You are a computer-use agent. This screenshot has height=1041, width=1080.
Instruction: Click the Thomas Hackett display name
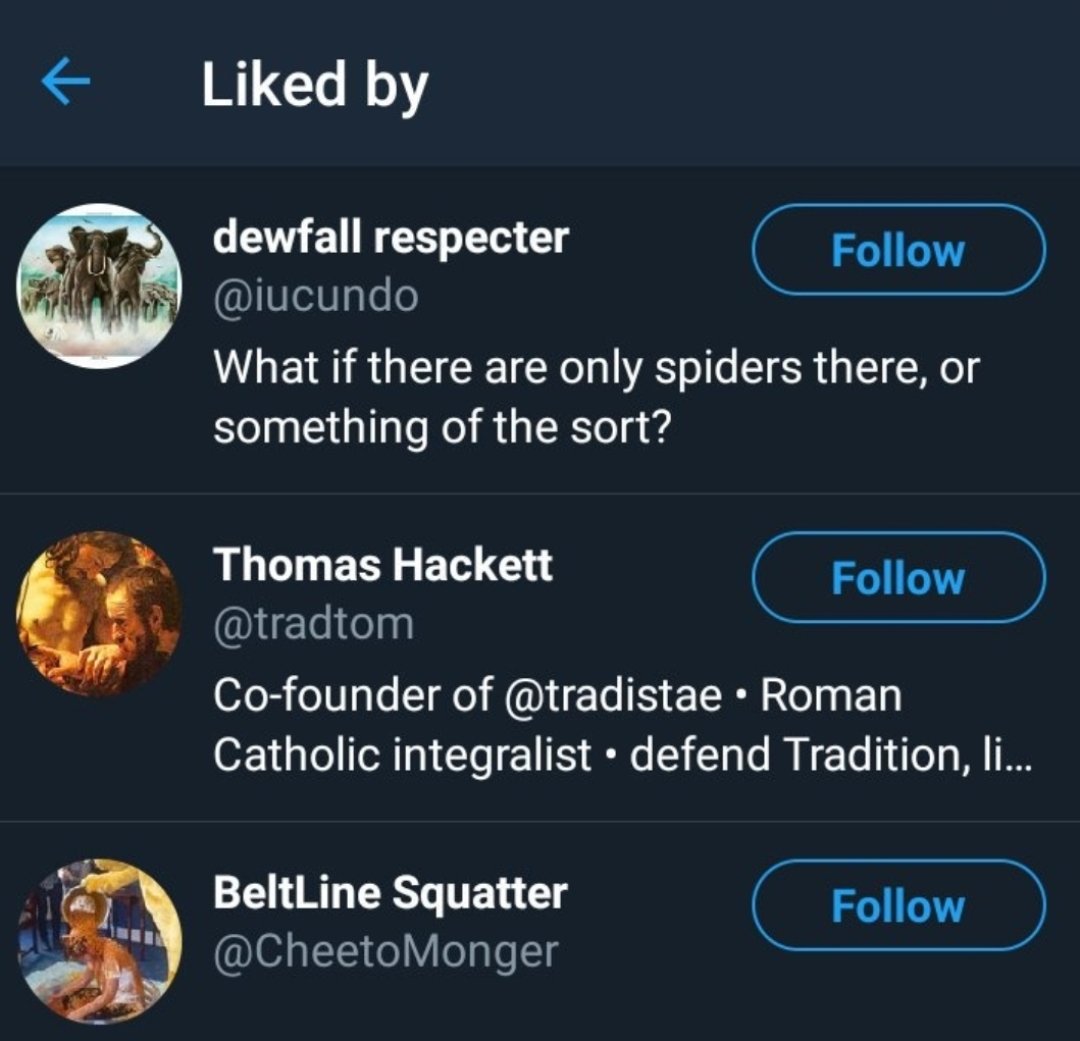(x=382, y=565)
